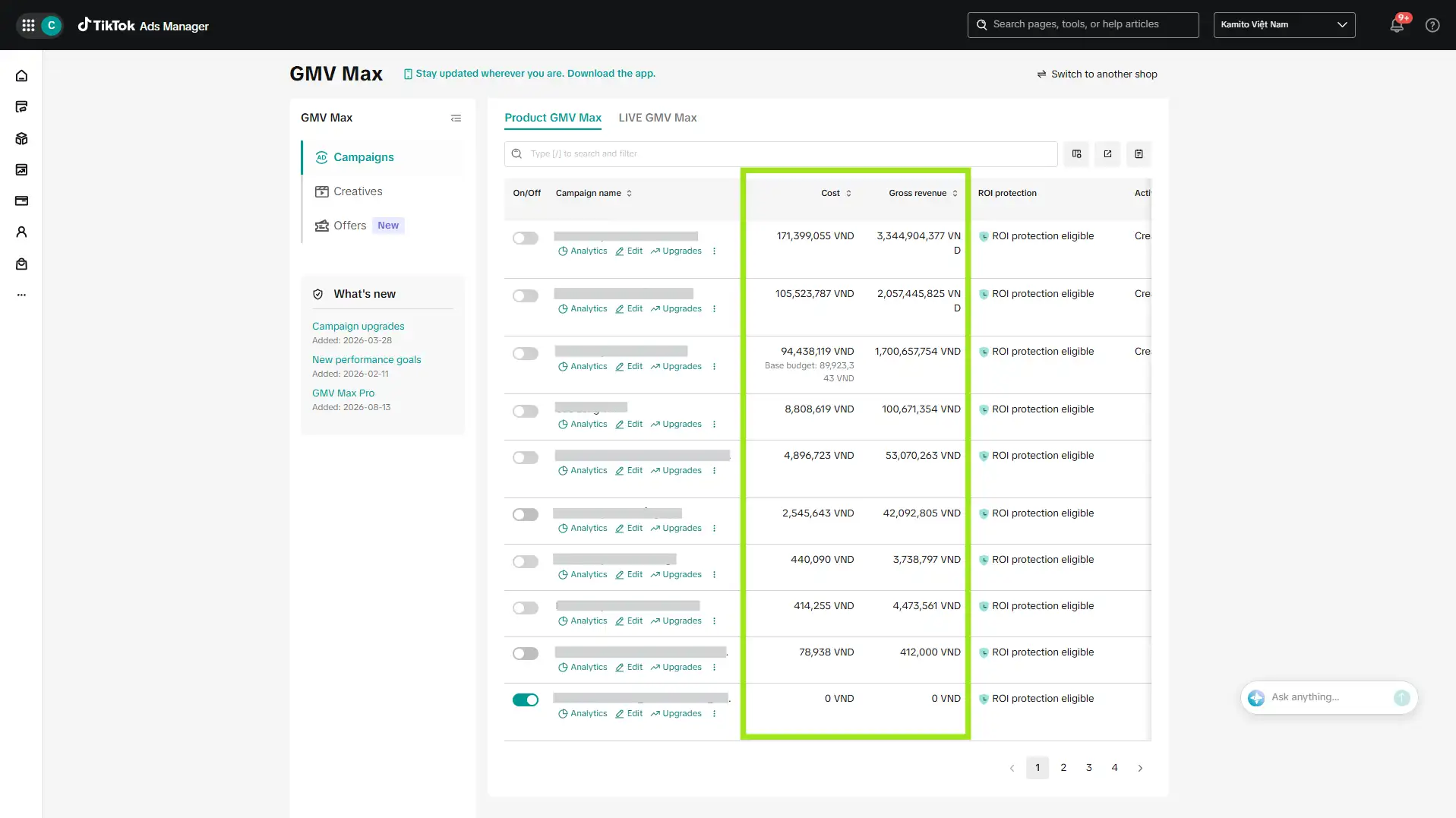Open the shopping bag icon in sidebar
This screenshot has height=818, width=1456.
(x=21, y=264)
